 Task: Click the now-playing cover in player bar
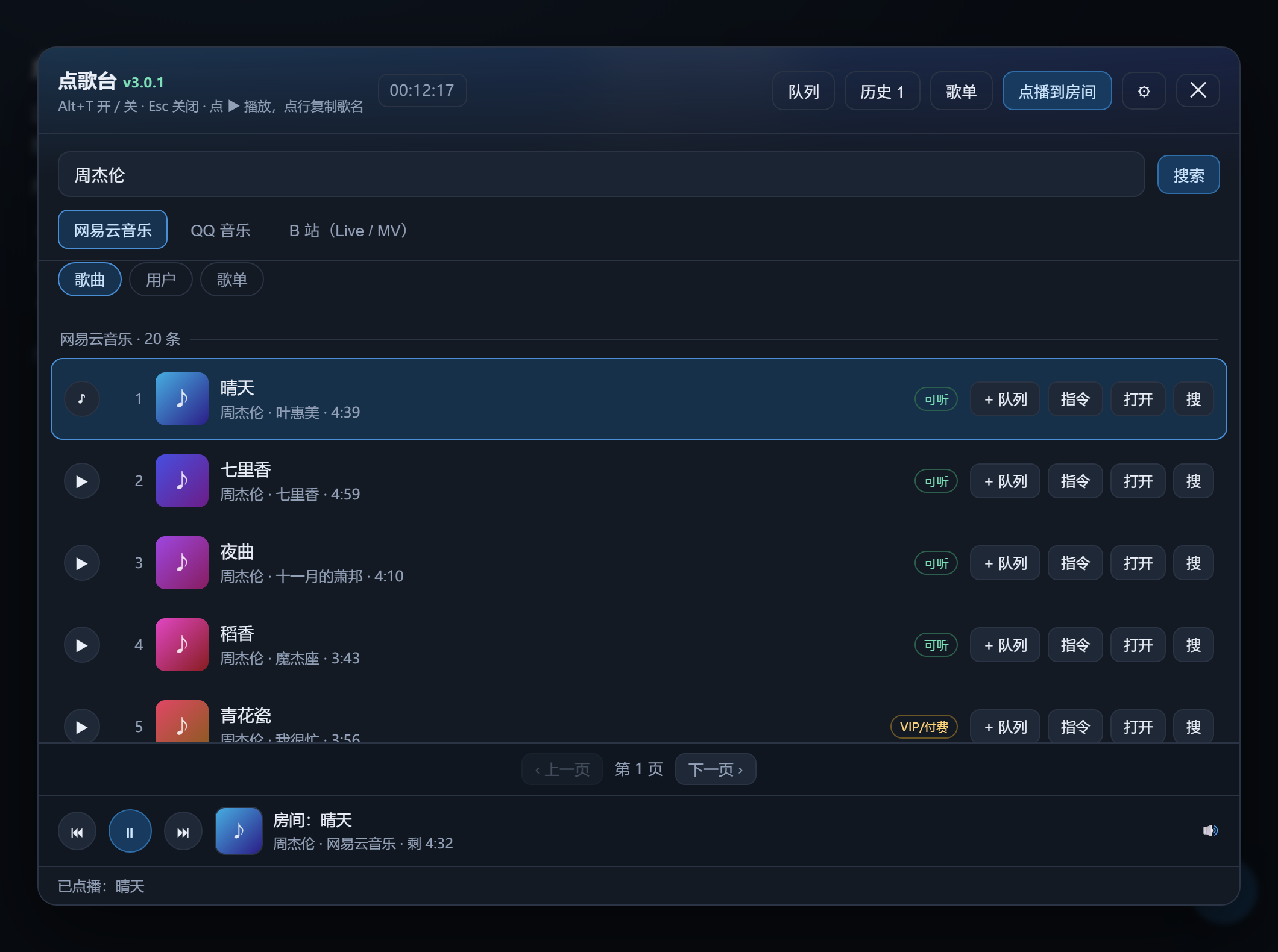tap(239, 831)
